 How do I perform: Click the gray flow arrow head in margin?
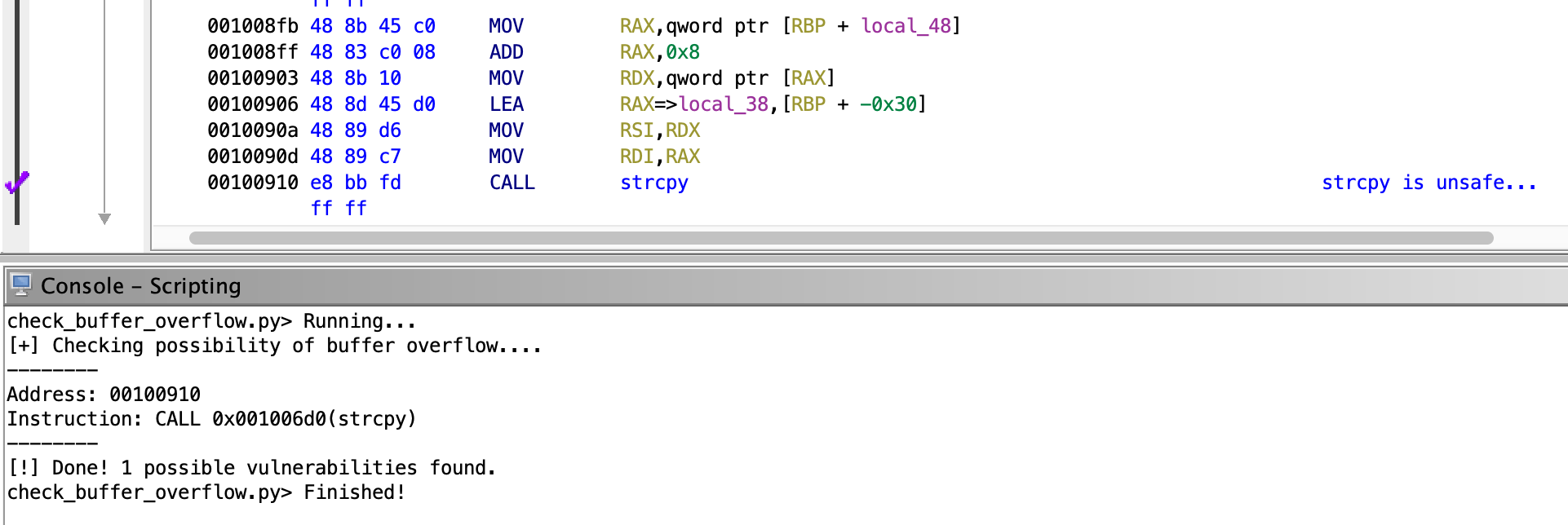point(104,218)
